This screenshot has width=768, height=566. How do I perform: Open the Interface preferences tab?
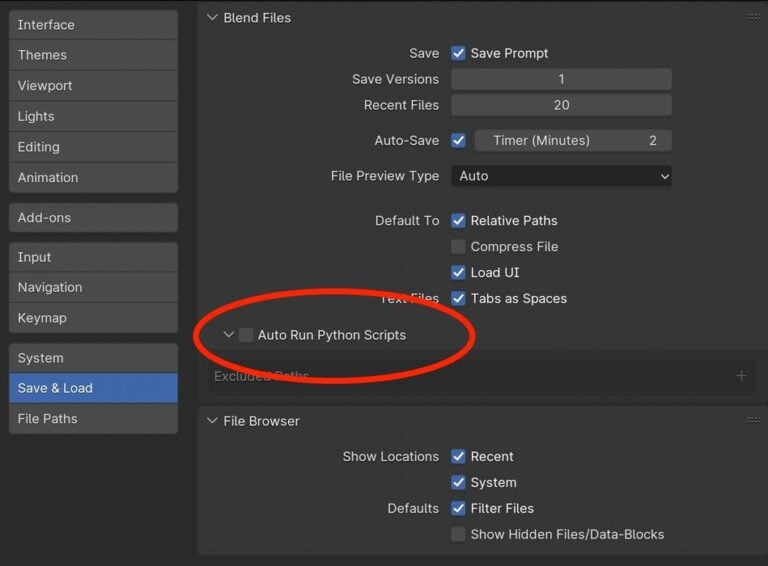(93, 24)
